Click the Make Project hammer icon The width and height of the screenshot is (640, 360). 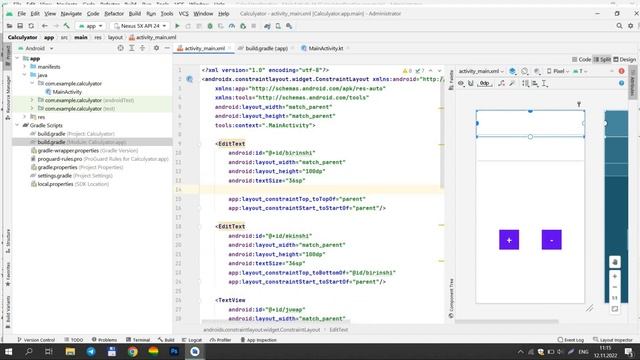tap(67, 26)
